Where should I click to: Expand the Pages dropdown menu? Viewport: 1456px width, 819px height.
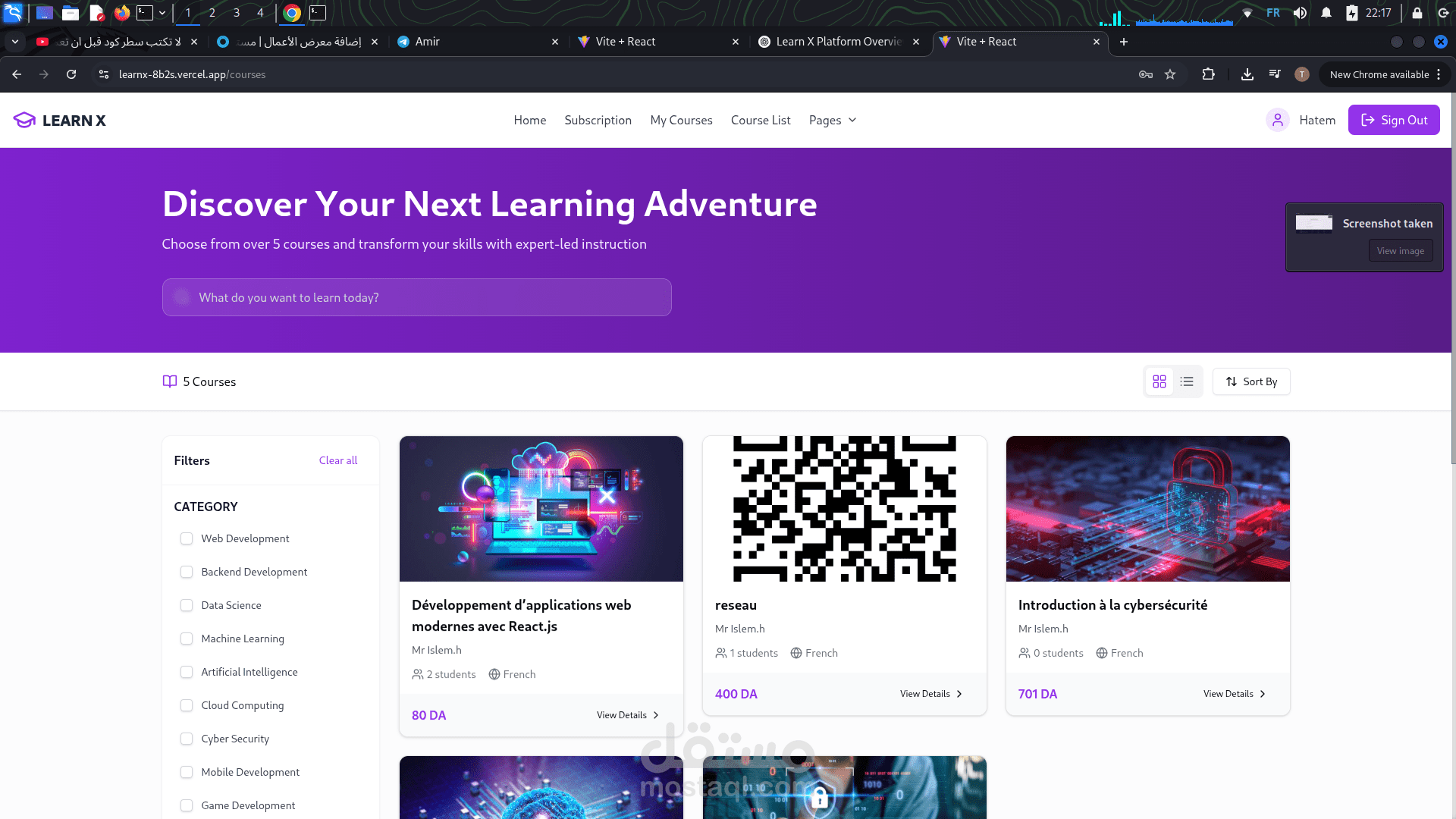pos(833,120)
